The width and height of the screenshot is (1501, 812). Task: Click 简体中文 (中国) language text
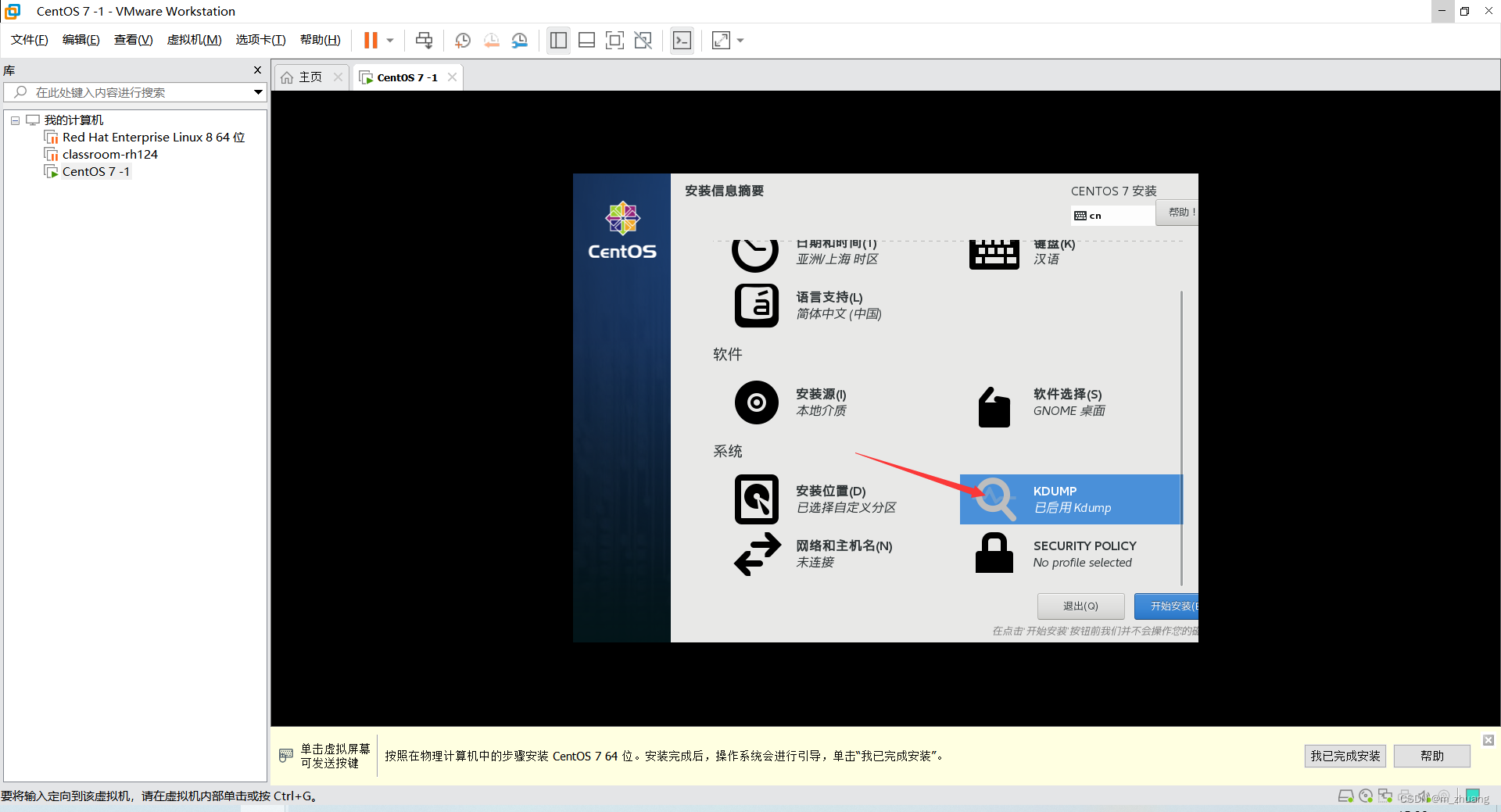[x=839, y=314]
